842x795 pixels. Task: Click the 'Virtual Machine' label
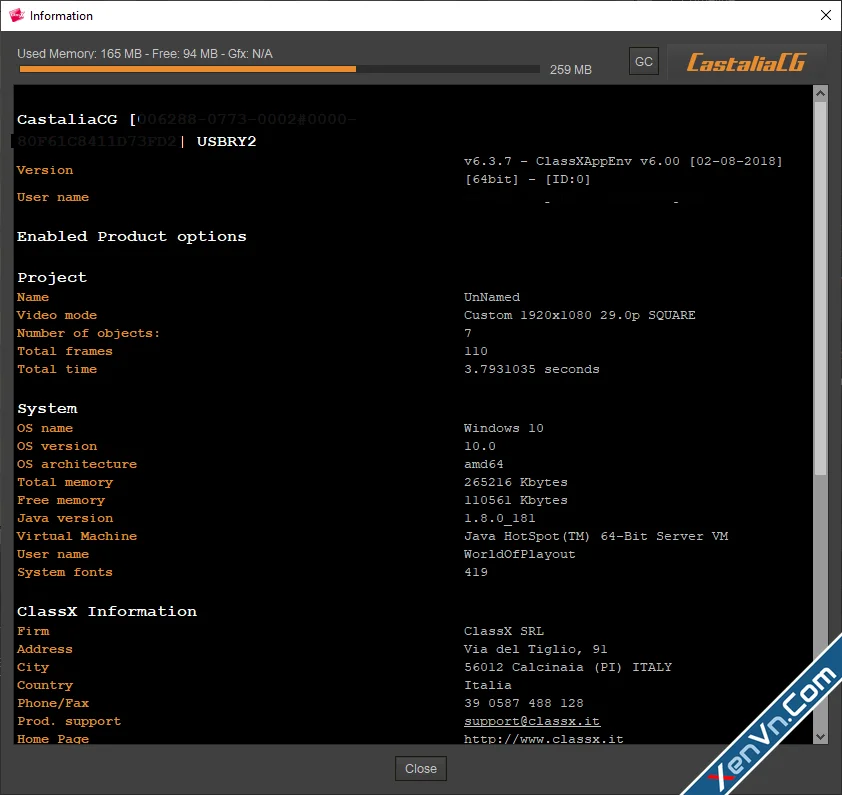77,536
